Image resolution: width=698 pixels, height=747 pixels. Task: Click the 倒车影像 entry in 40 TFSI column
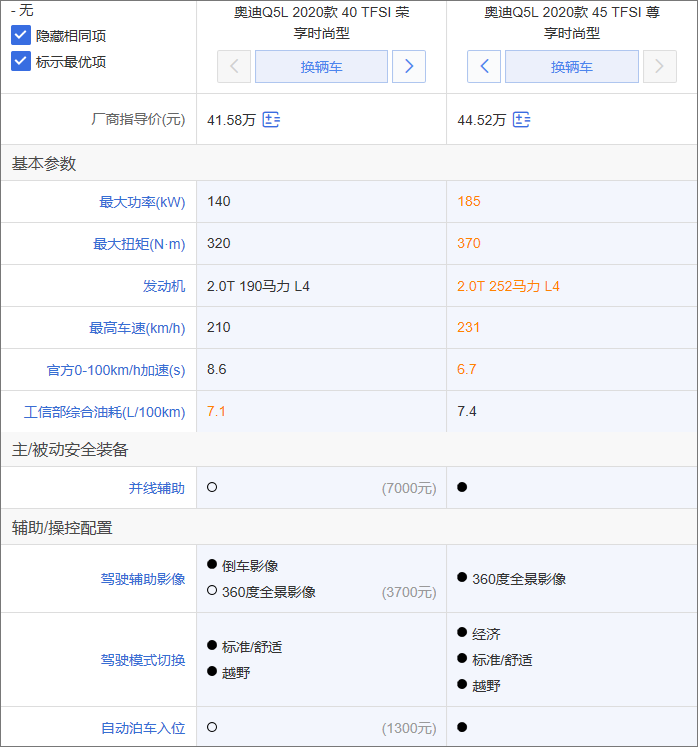250,565
